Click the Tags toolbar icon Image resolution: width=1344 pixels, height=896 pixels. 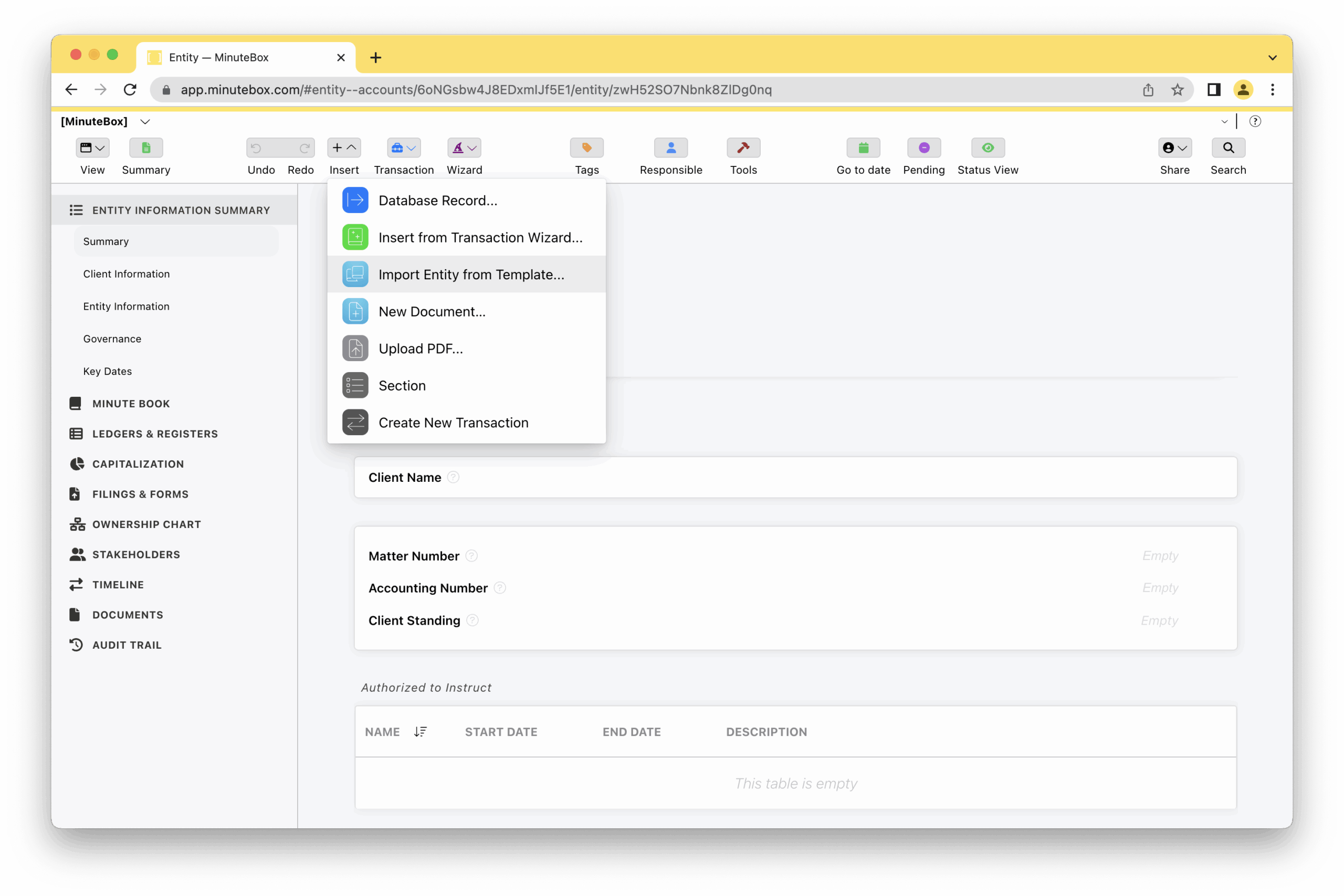(586, 148)
